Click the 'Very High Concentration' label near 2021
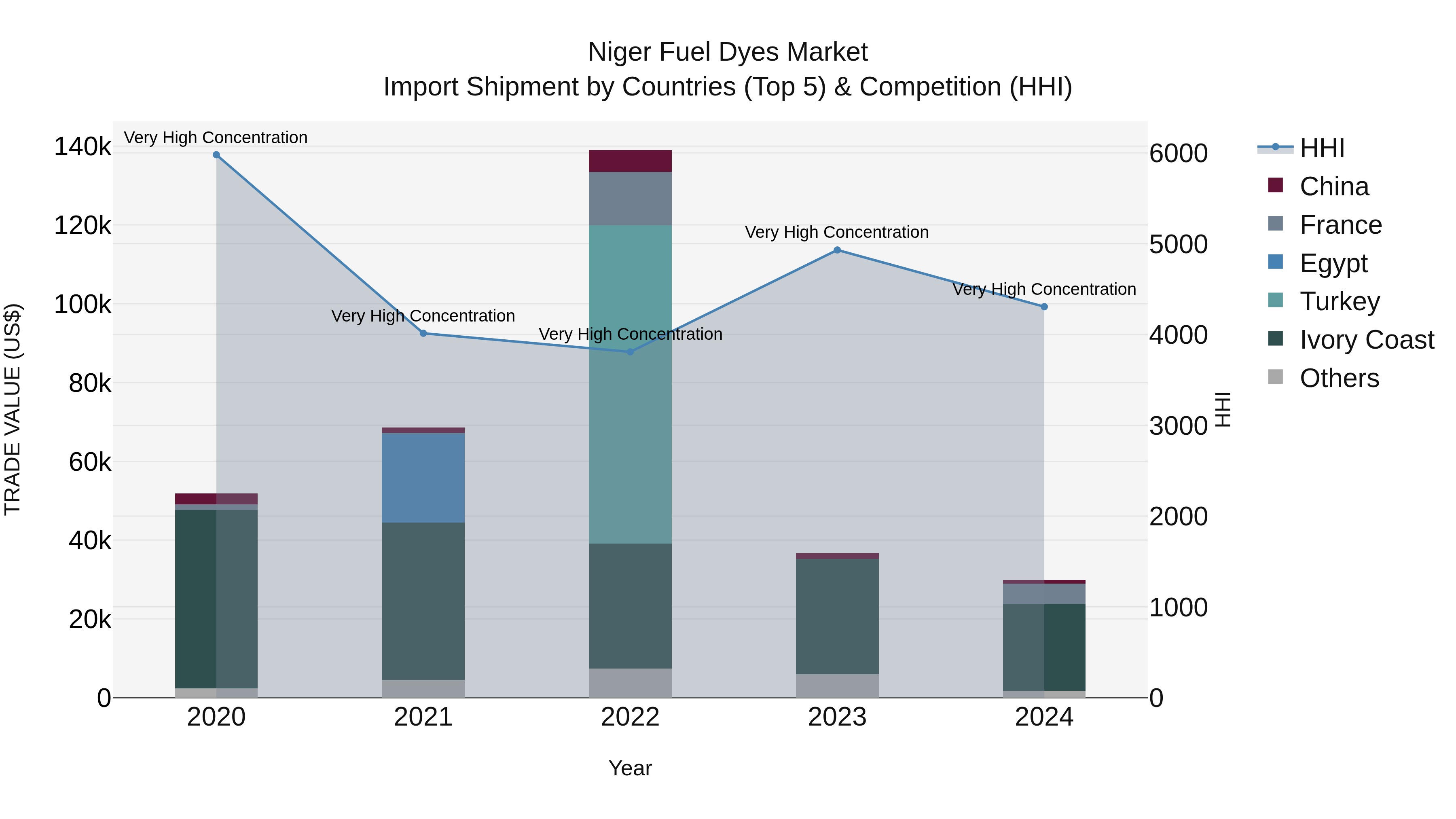 (423, 316)
